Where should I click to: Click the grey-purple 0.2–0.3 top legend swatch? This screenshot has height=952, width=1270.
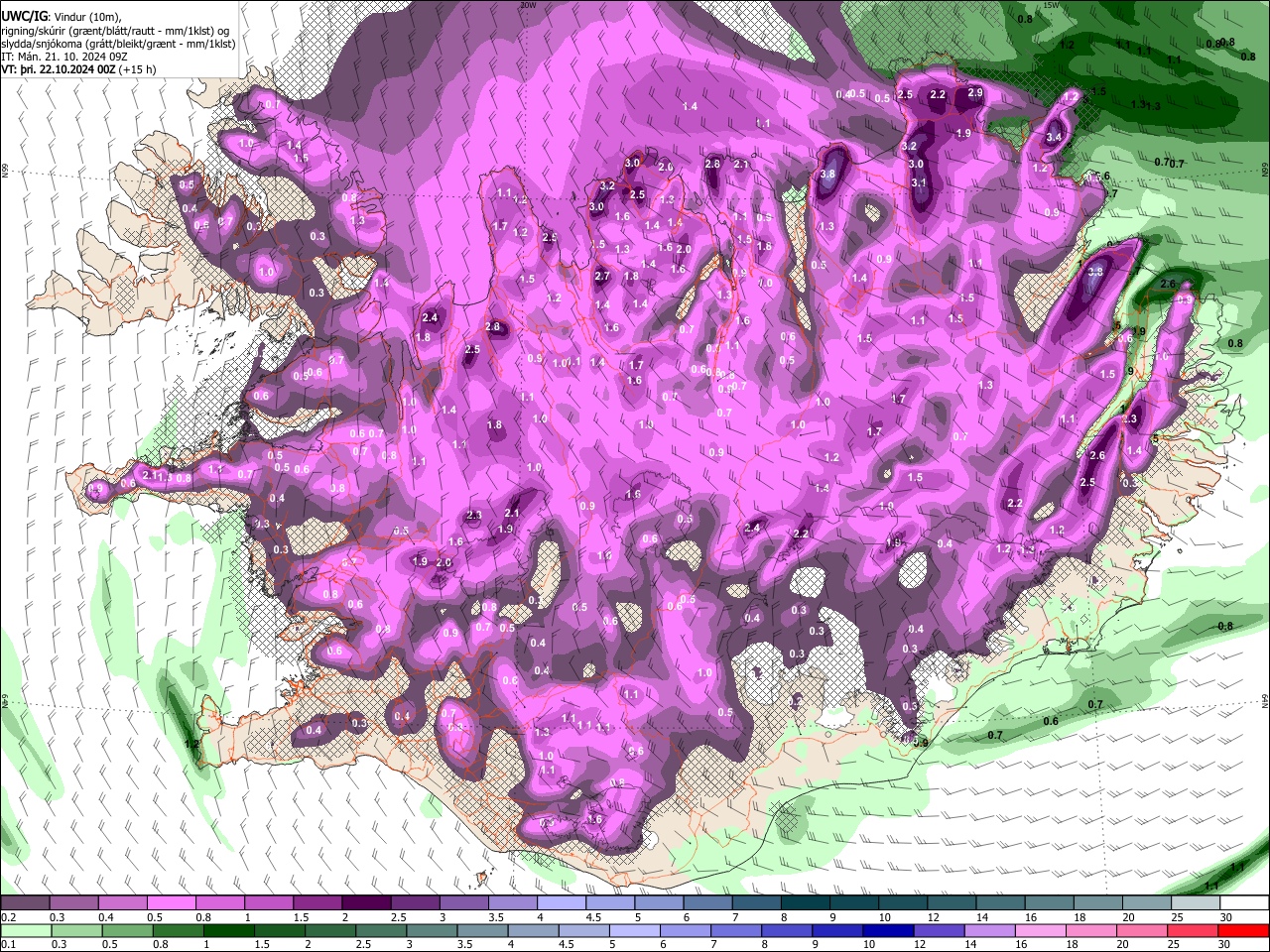coord(25,903)
